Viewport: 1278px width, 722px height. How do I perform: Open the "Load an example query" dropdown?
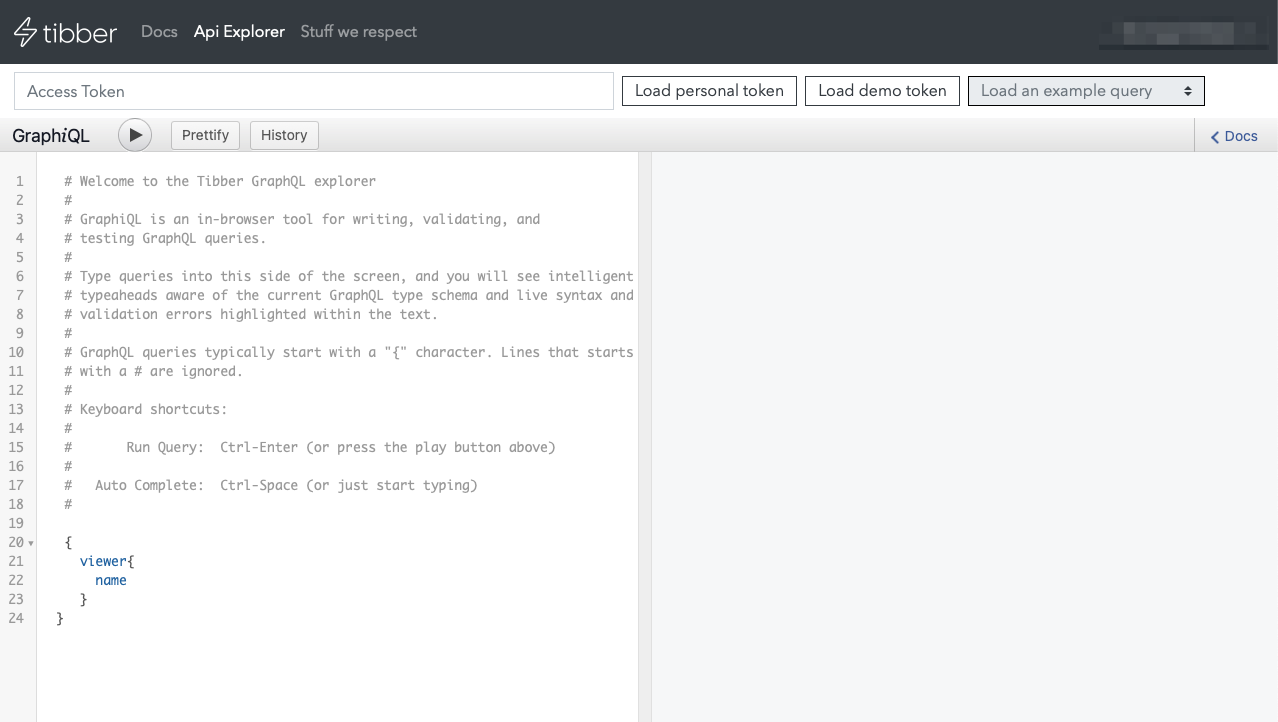pyautogui.click(x=1085, y=91)
